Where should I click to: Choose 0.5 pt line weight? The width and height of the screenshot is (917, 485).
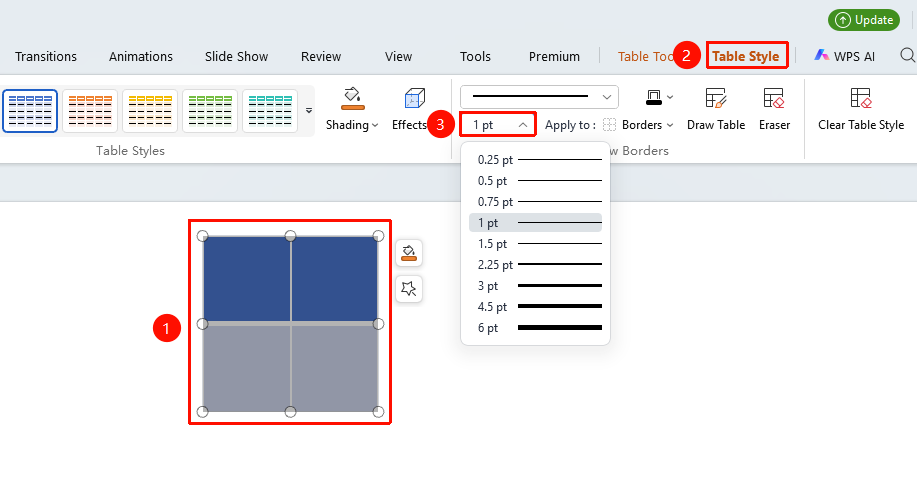[535, 181]
